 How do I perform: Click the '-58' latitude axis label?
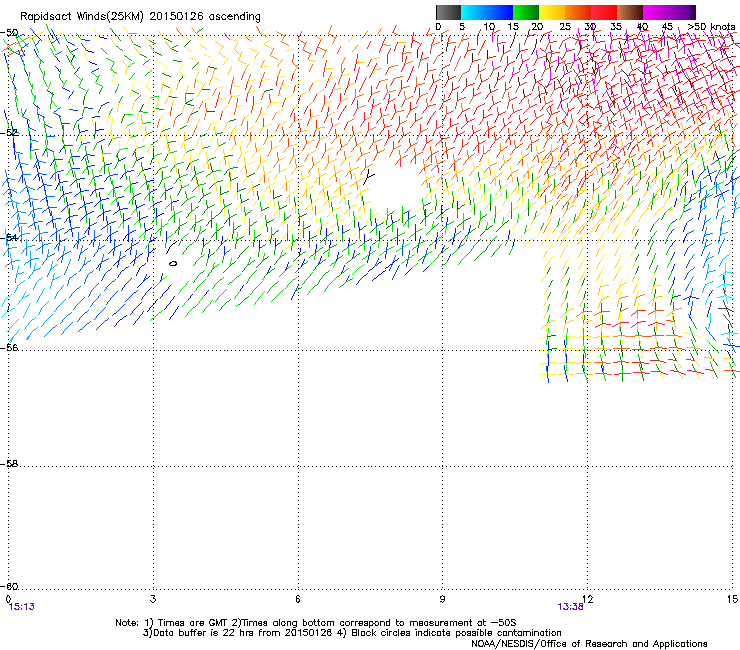point(9,464)
